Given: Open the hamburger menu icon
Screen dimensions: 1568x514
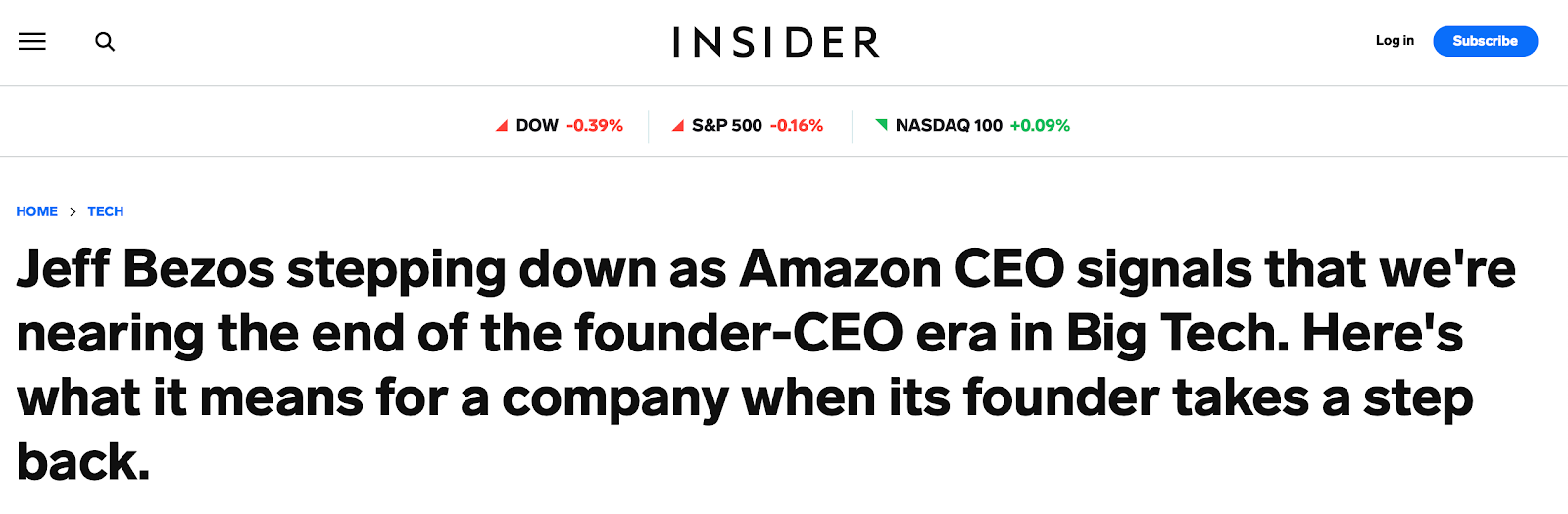Looking at the screenshot, I should point(32,41).
